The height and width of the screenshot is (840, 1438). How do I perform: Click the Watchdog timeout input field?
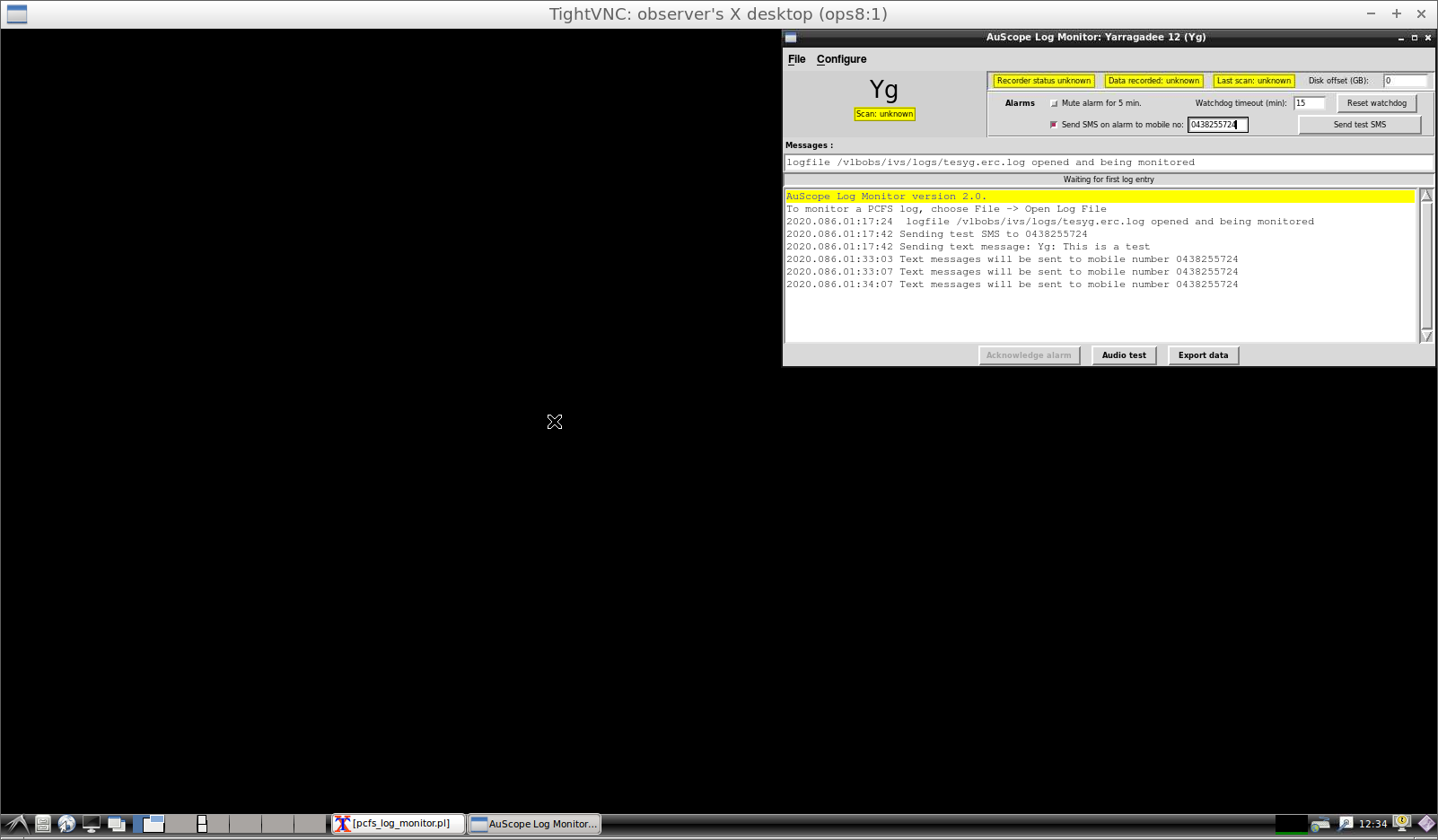pos(1309,103)
